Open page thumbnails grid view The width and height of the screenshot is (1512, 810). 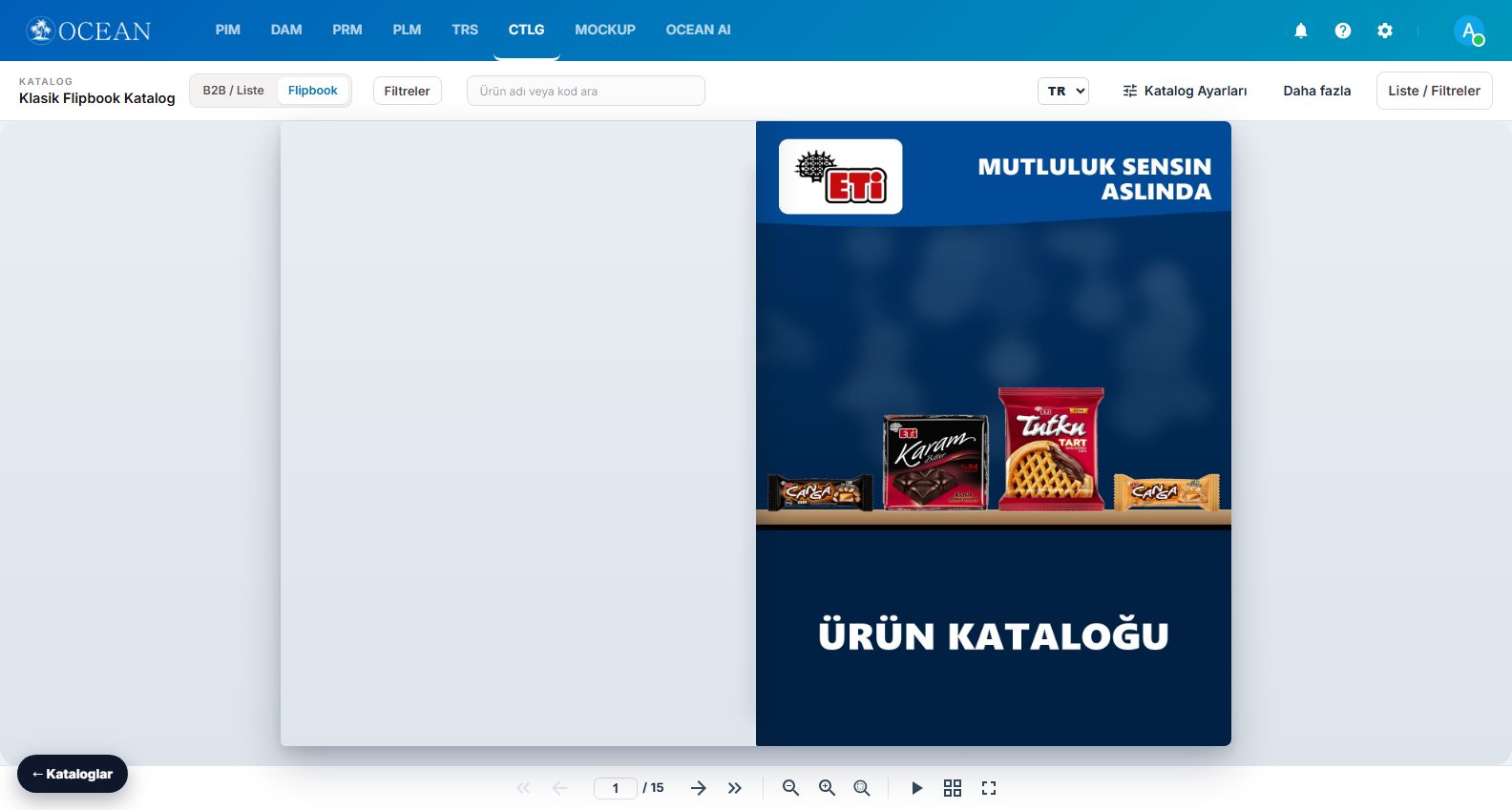[953, 788]
